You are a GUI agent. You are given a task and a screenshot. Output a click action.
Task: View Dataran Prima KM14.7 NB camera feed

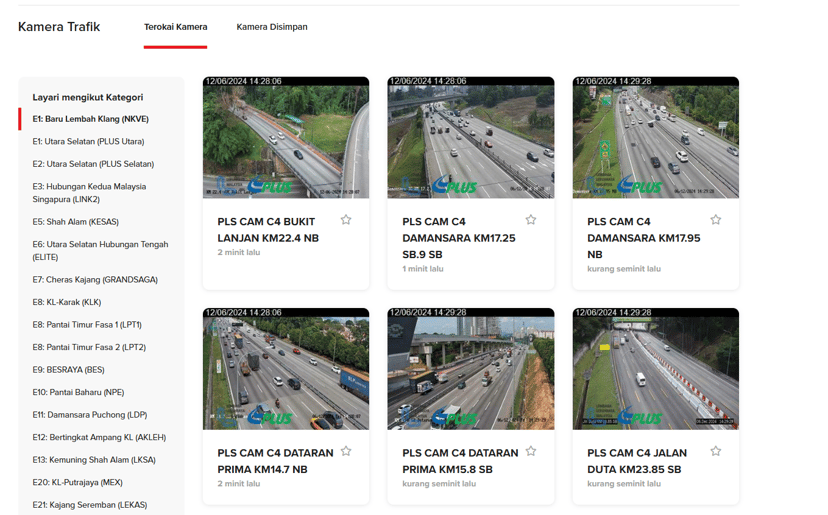[x=286, y=369]
